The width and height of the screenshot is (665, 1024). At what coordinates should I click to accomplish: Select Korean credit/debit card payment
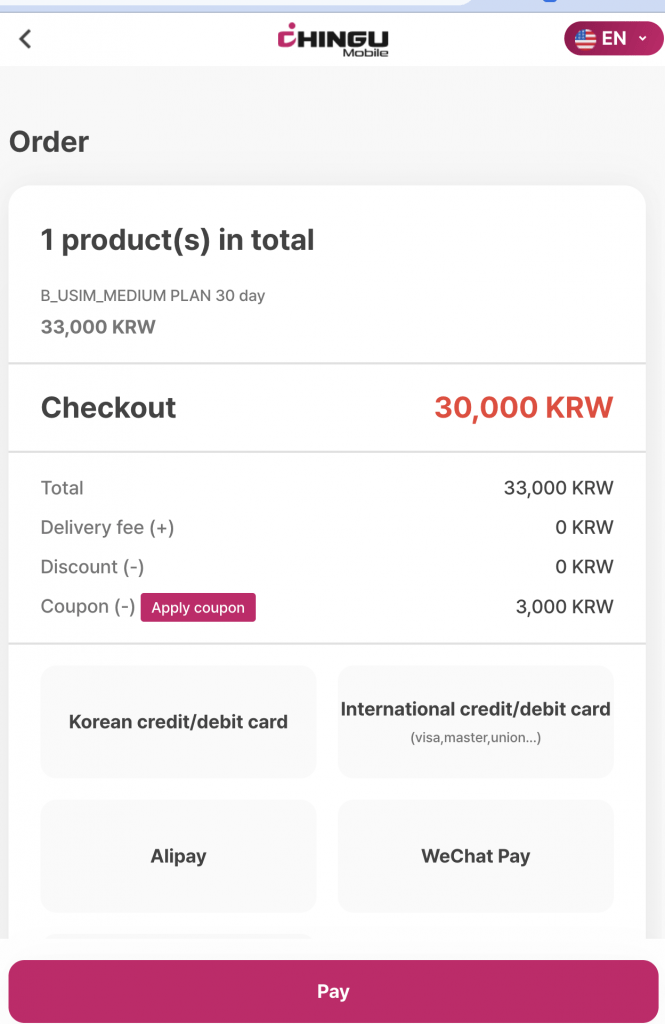point(178,722)
